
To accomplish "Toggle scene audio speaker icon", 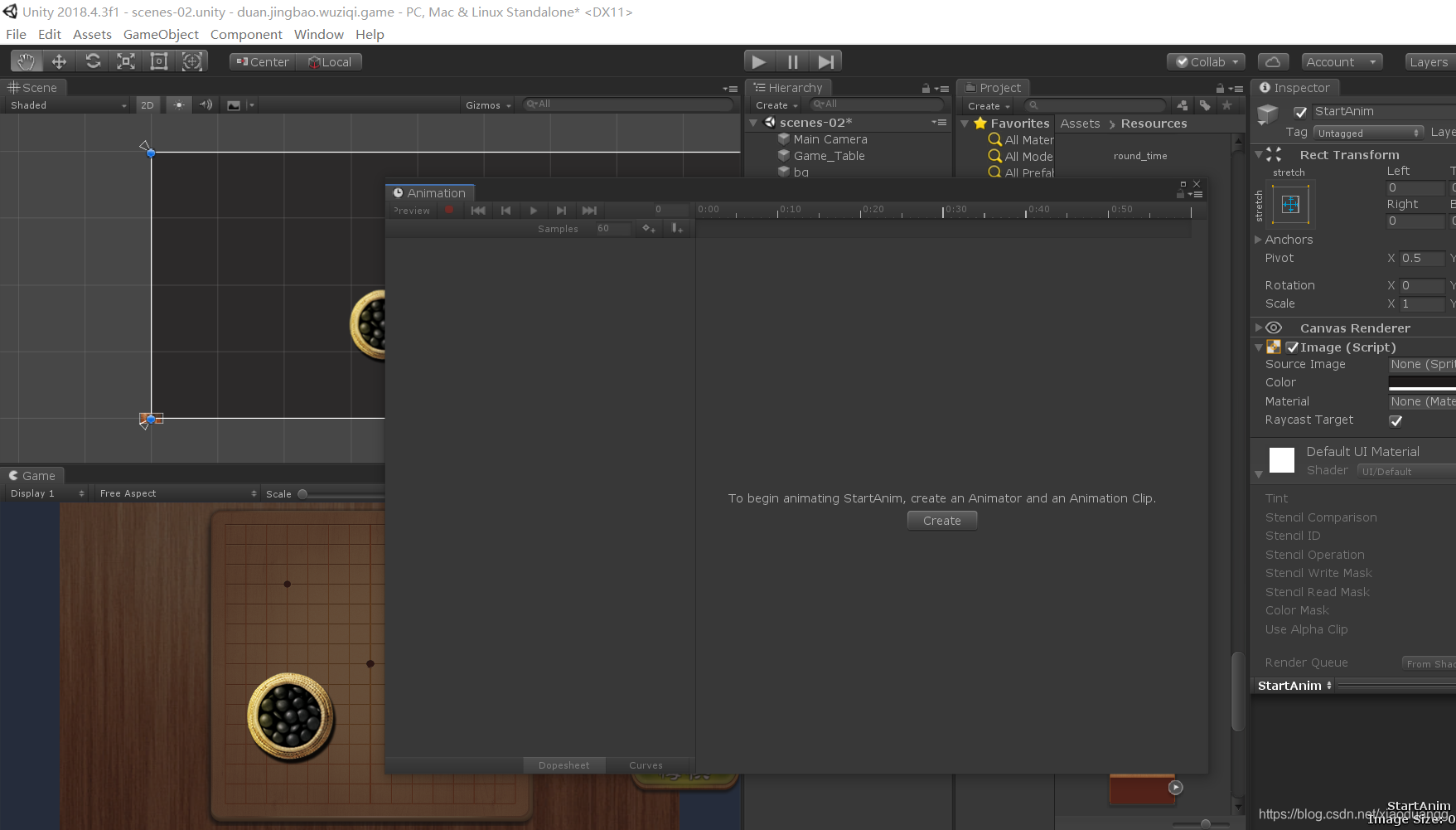I will (206, 105).
